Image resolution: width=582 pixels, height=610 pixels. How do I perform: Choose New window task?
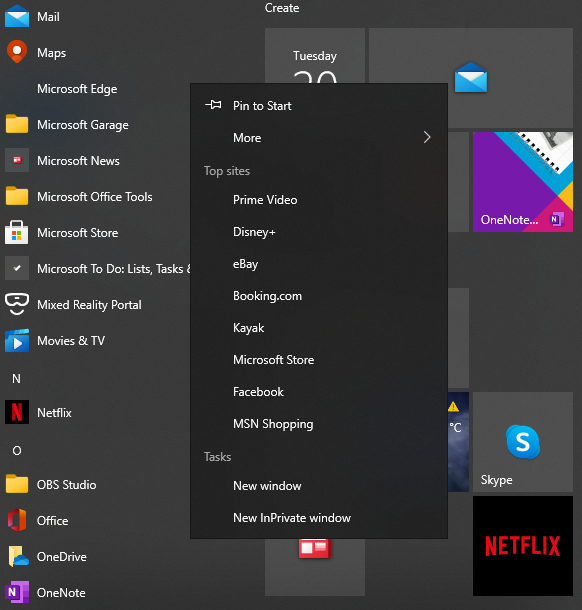pos(319,486)
